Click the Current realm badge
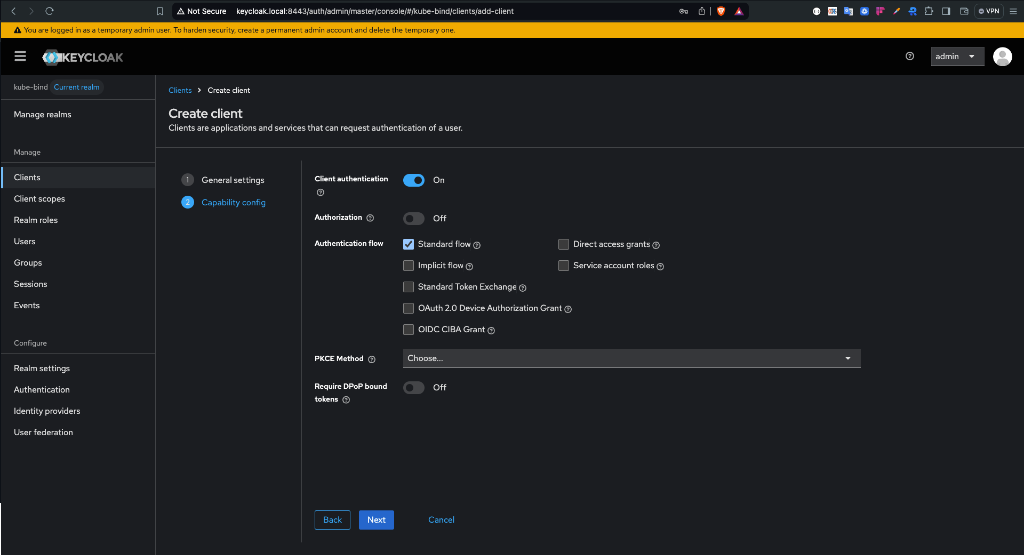The image size is (1024, 555). [x=76, y=87]
